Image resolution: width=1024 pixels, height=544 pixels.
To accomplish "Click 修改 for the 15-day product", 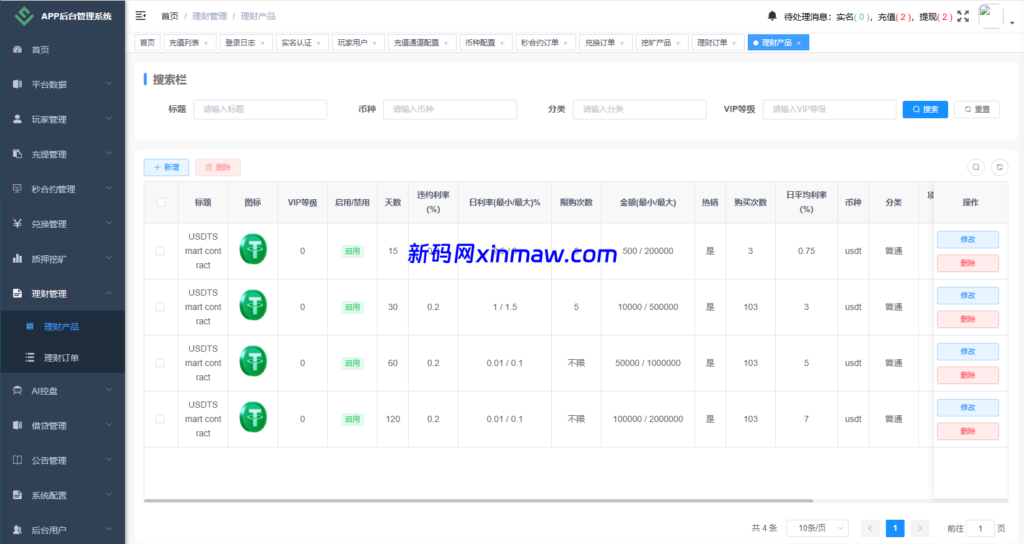I will (x=967, y=240).
